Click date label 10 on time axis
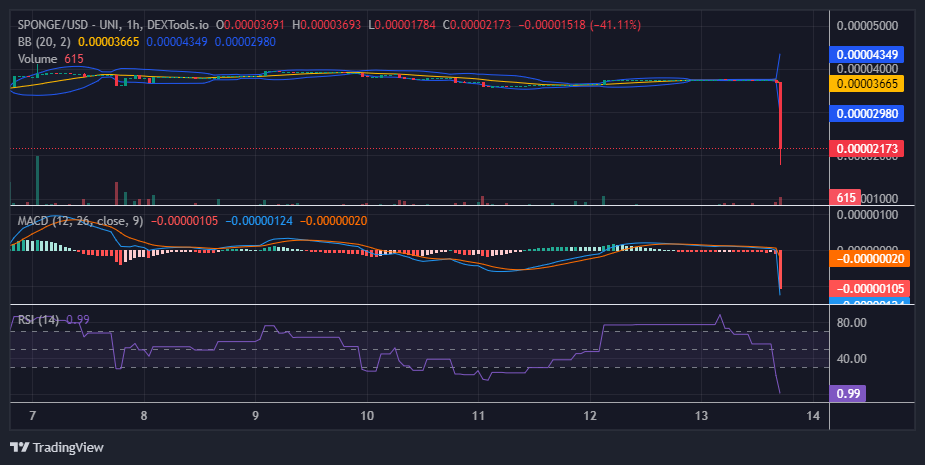Screen dimensions: 925x465 pos(367,416)
